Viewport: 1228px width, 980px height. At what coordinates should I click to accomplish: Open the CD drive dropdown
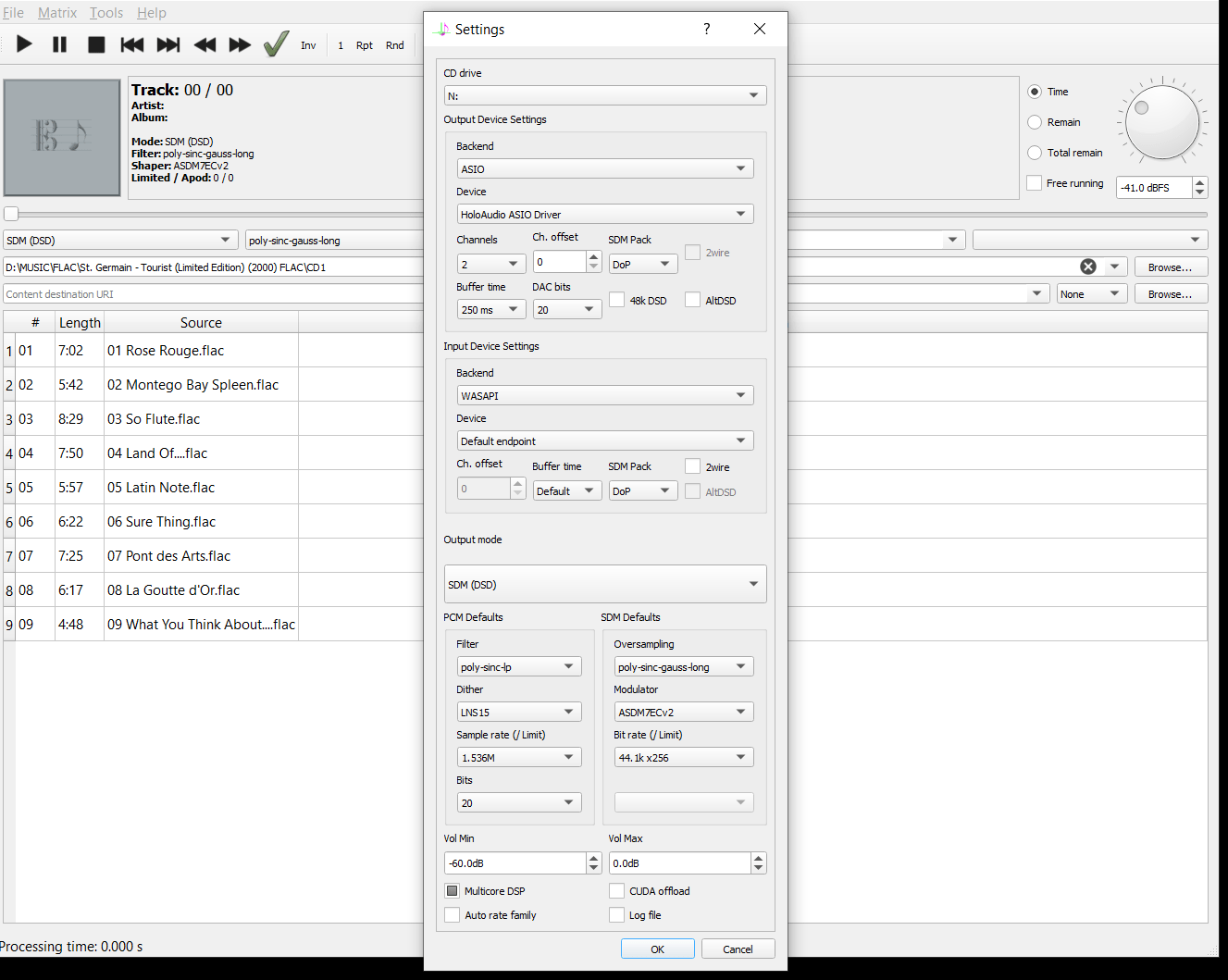point(605,95)
